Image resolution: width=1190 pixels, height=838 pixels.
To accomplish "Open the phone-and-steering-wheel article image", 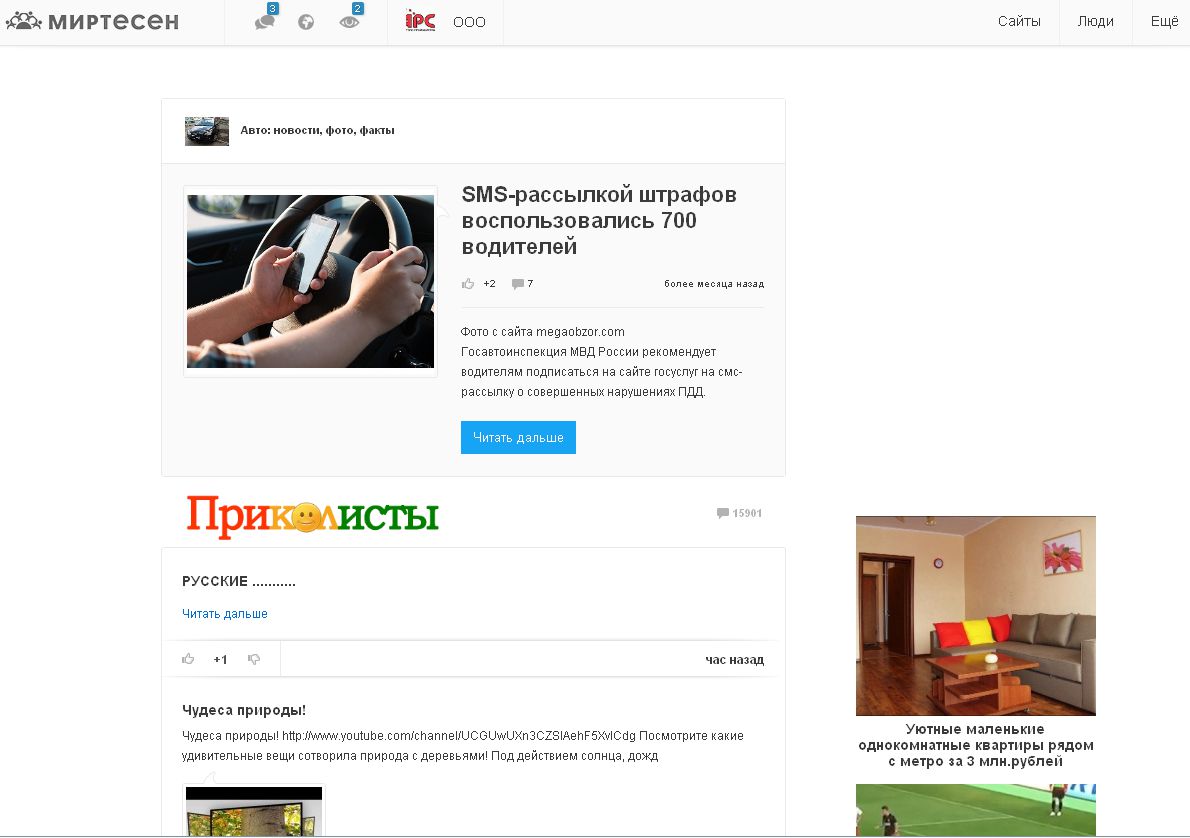I will click(310, 282).
